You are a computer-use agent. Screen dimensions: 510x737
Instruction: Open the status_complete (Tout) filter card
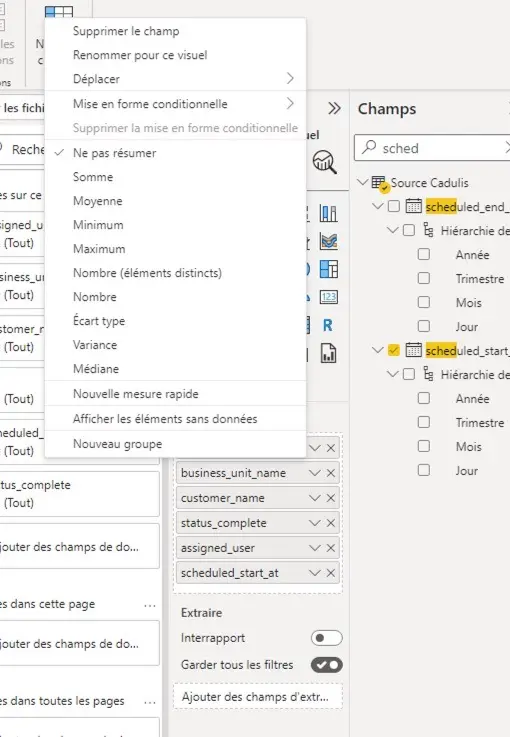79,494
